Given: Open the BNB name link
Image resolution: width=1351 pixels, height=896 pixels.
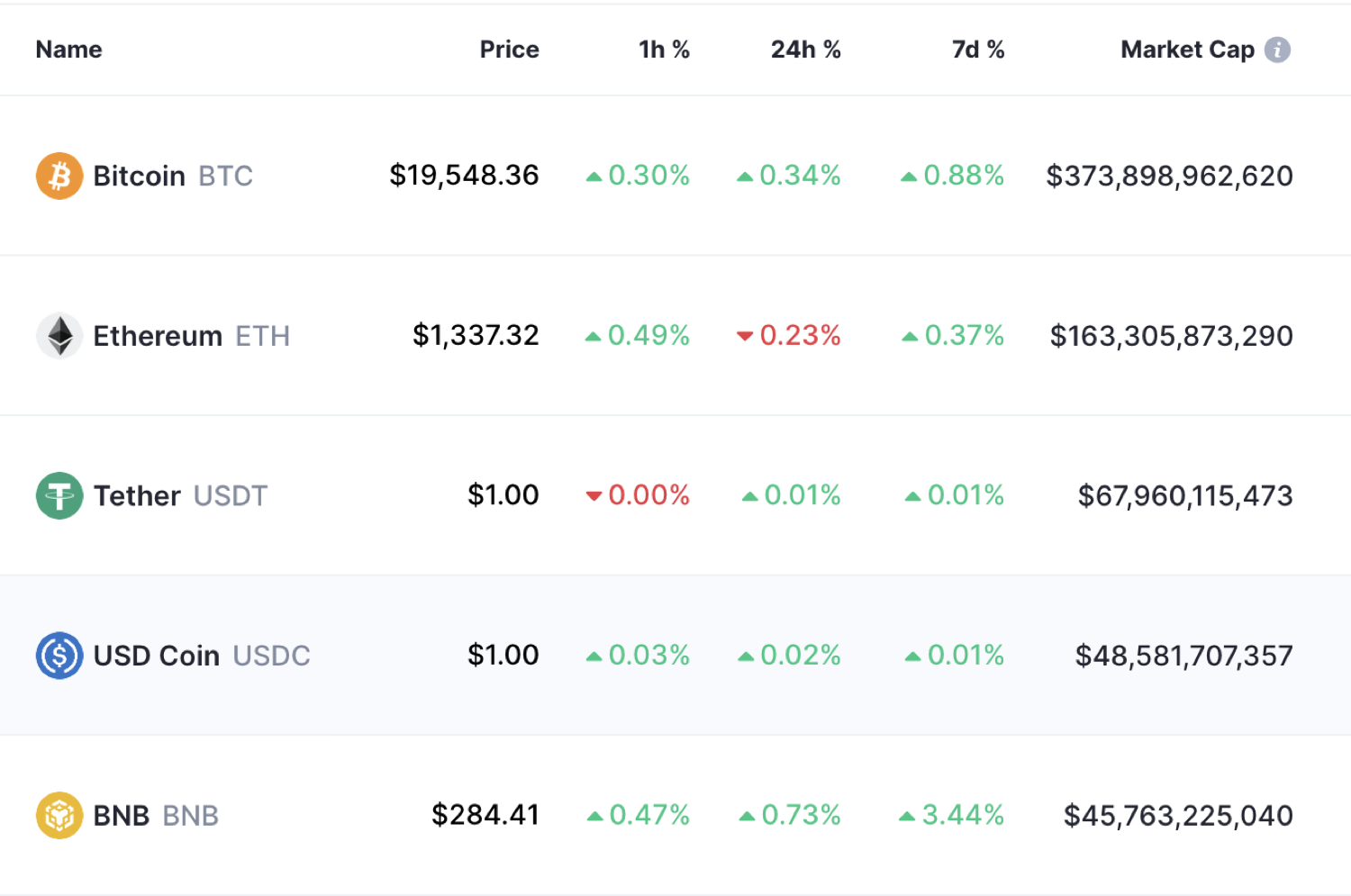Looking at the screenshot, I should pos(122,816).
